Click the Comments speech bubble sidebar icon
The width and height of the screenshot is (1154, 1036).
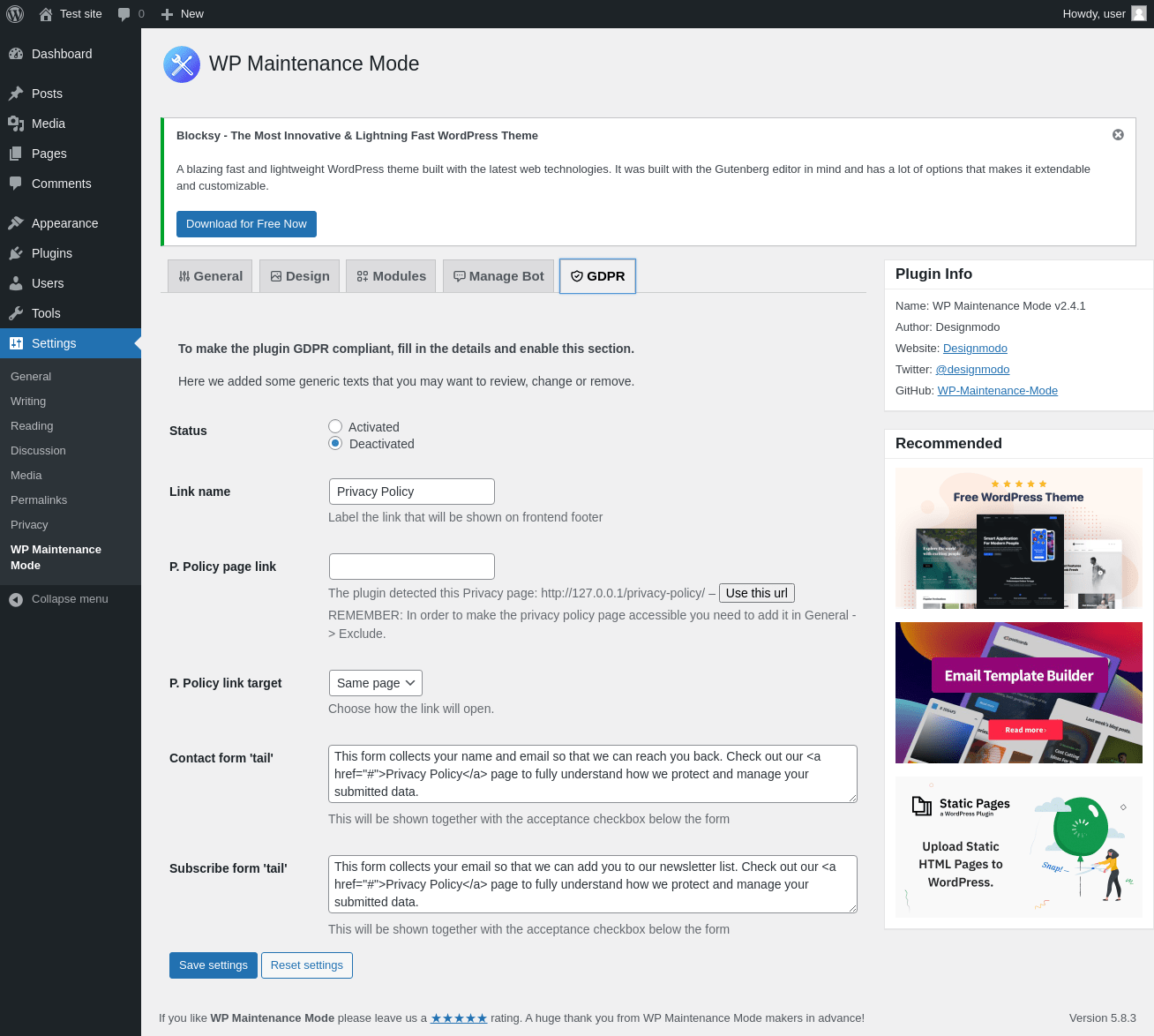click(x=16, y=184)
